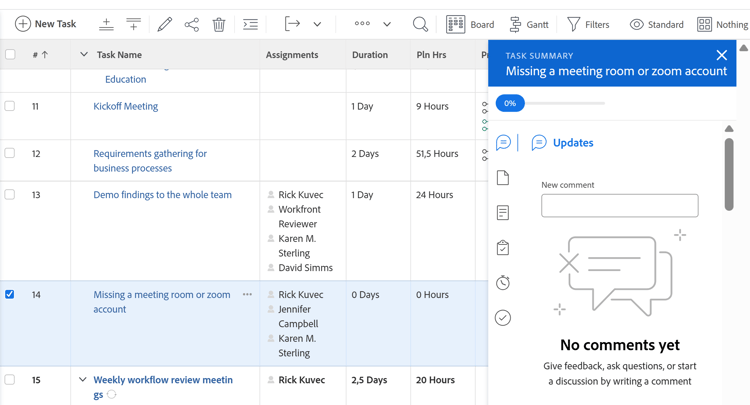
Task: Click the New Task button
Action: click(x=46, y=24)
